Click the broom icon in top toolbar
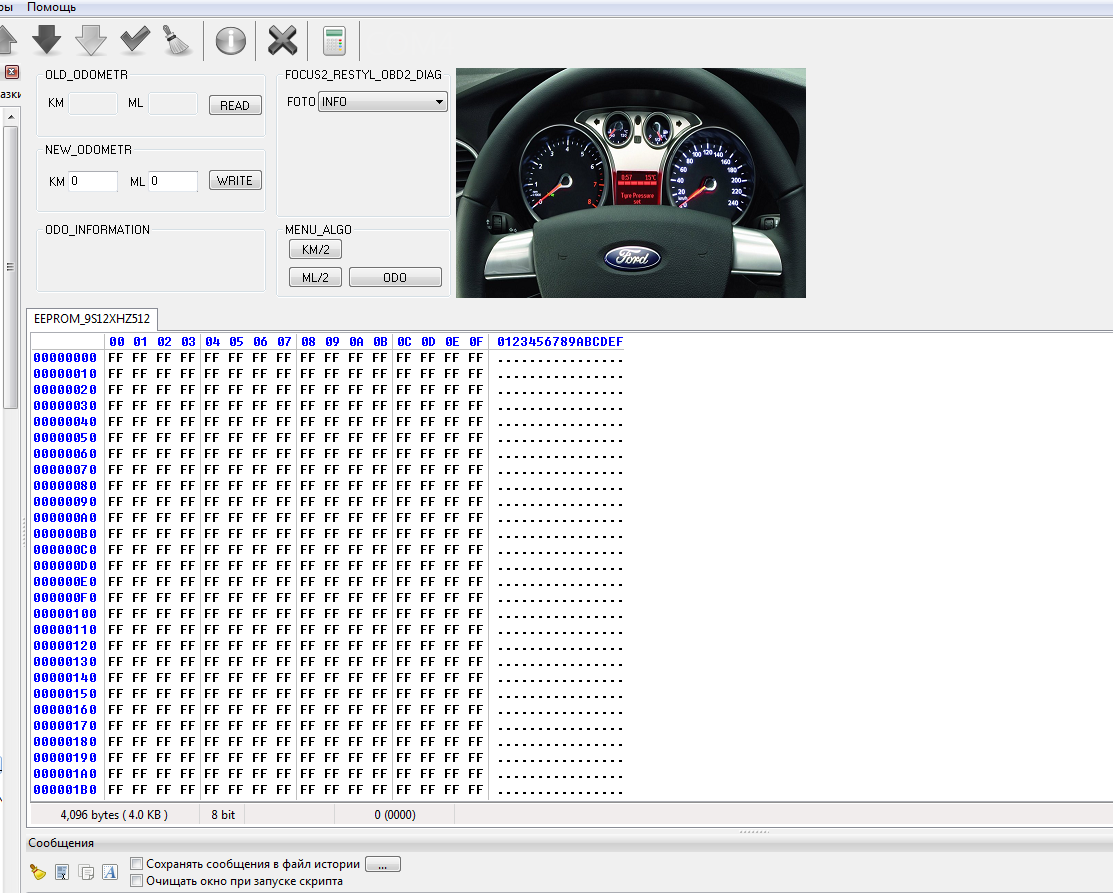Screen dimensions: 1113x893 click(x=176, y=40)
